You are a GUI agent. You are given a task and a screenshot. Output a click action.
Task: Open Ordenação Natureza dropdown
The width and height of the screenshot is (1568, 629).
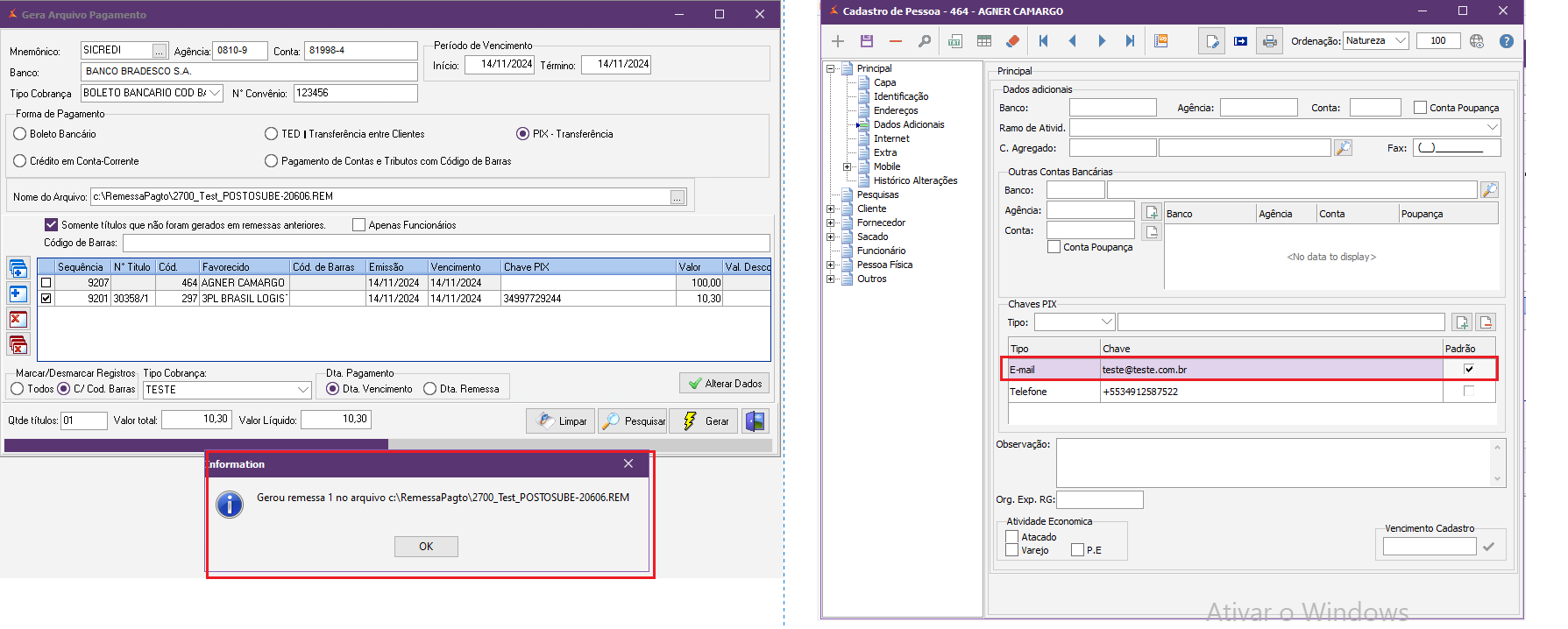(x=1401, y=40)
